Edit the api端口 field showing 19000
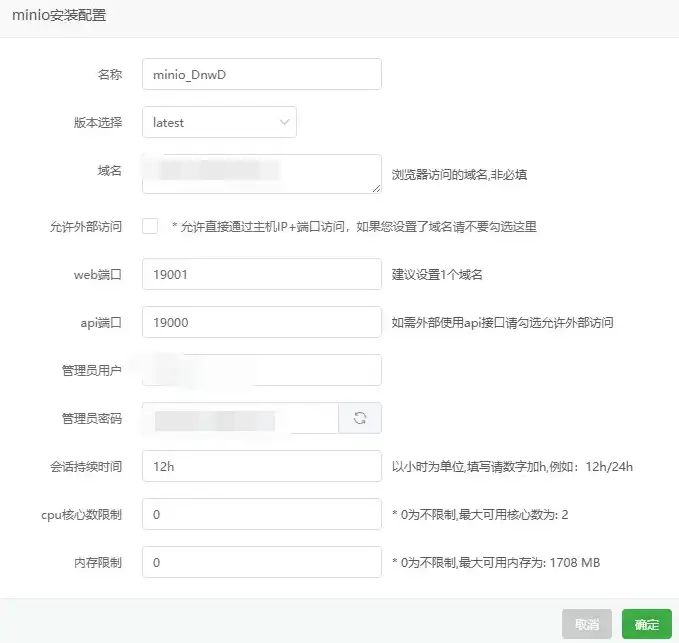This screenshot has width=679, height=643. [262, 322]
